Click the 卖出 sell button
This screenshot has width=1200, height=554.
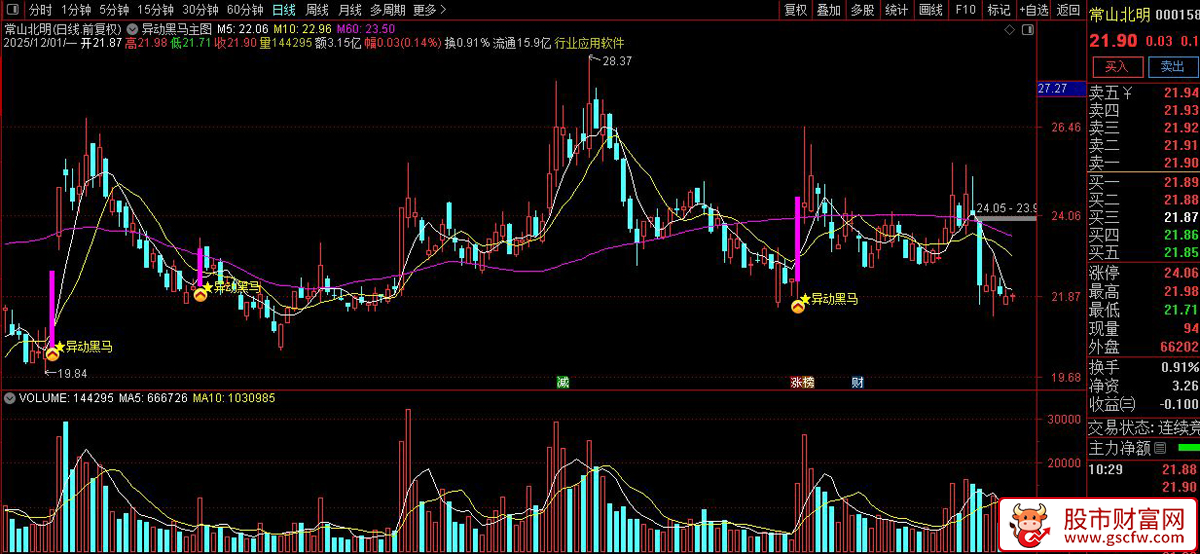[x=1172, y=67]
